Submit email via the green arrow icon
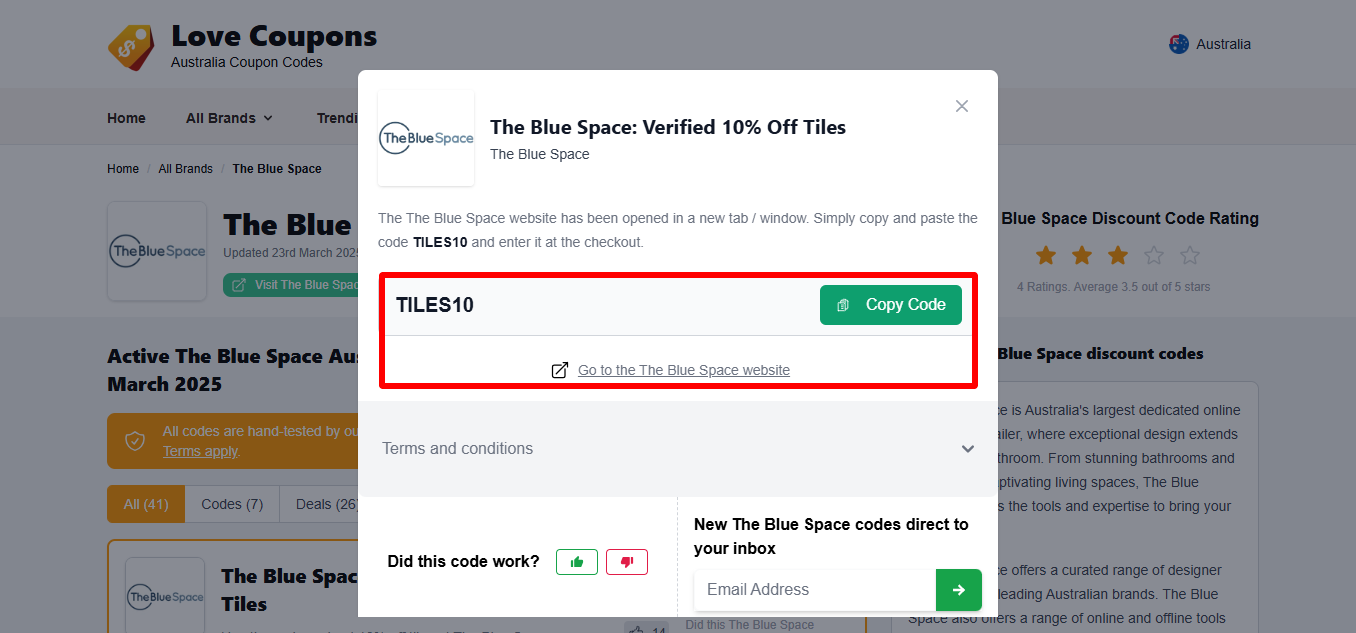The width and height of the screenshot is (1356, 633). [x=958, y=590]
